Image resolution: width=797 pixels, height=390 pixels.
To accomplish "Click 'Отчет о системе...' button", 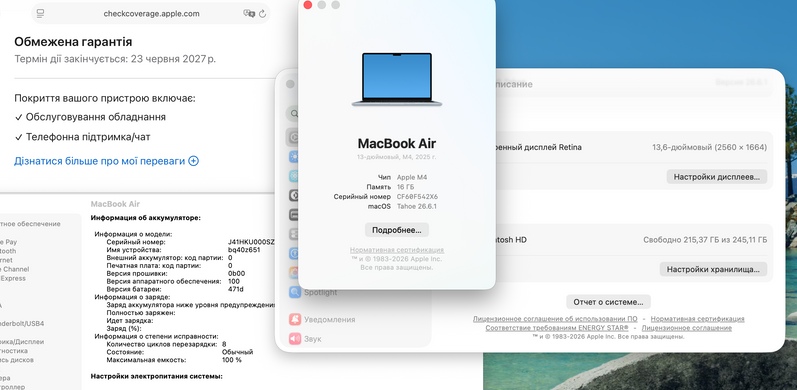I will (x=608, y=302).
